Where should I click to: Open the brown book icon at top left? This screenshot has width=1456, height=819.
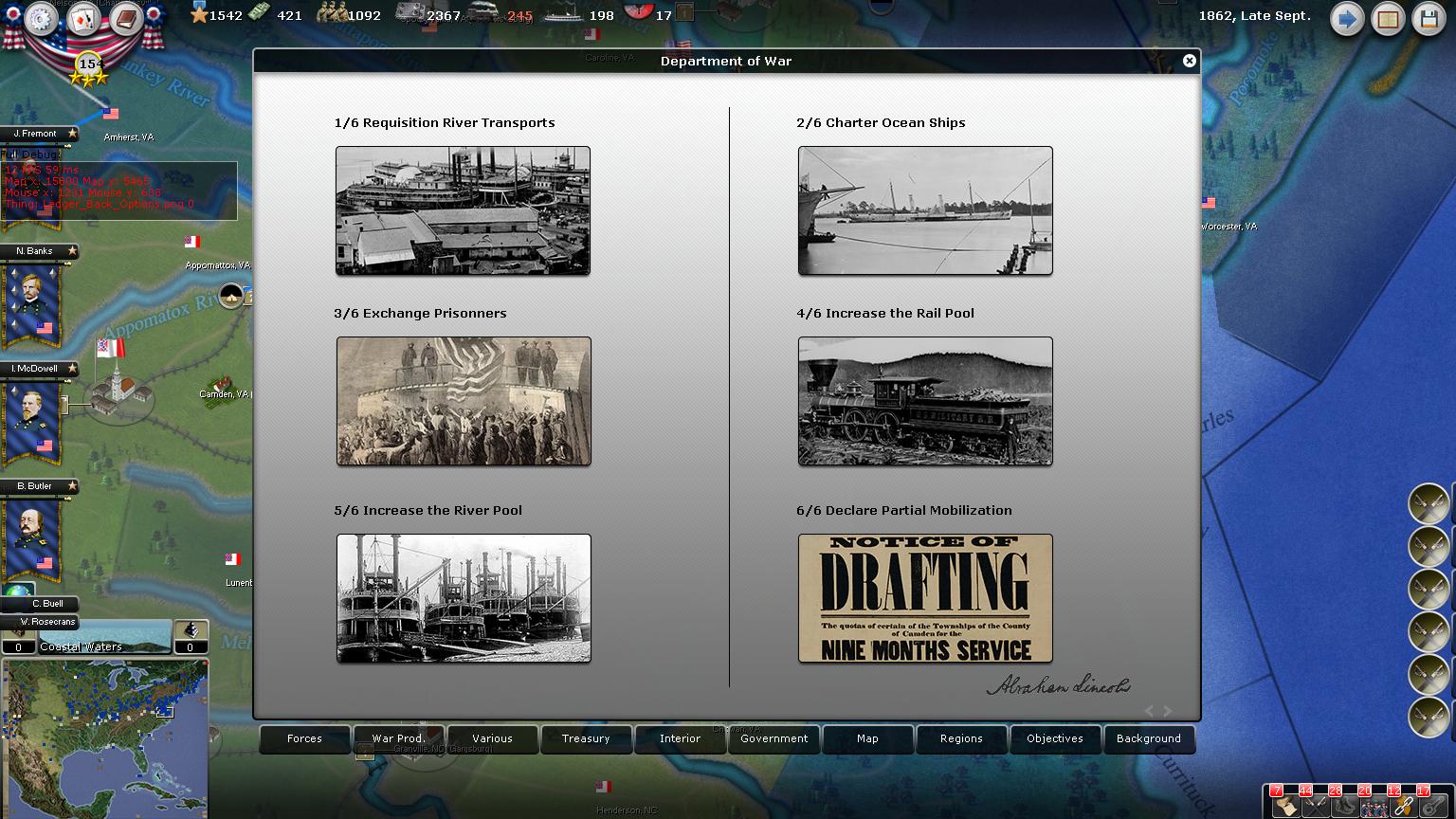(x=124, y=19)
